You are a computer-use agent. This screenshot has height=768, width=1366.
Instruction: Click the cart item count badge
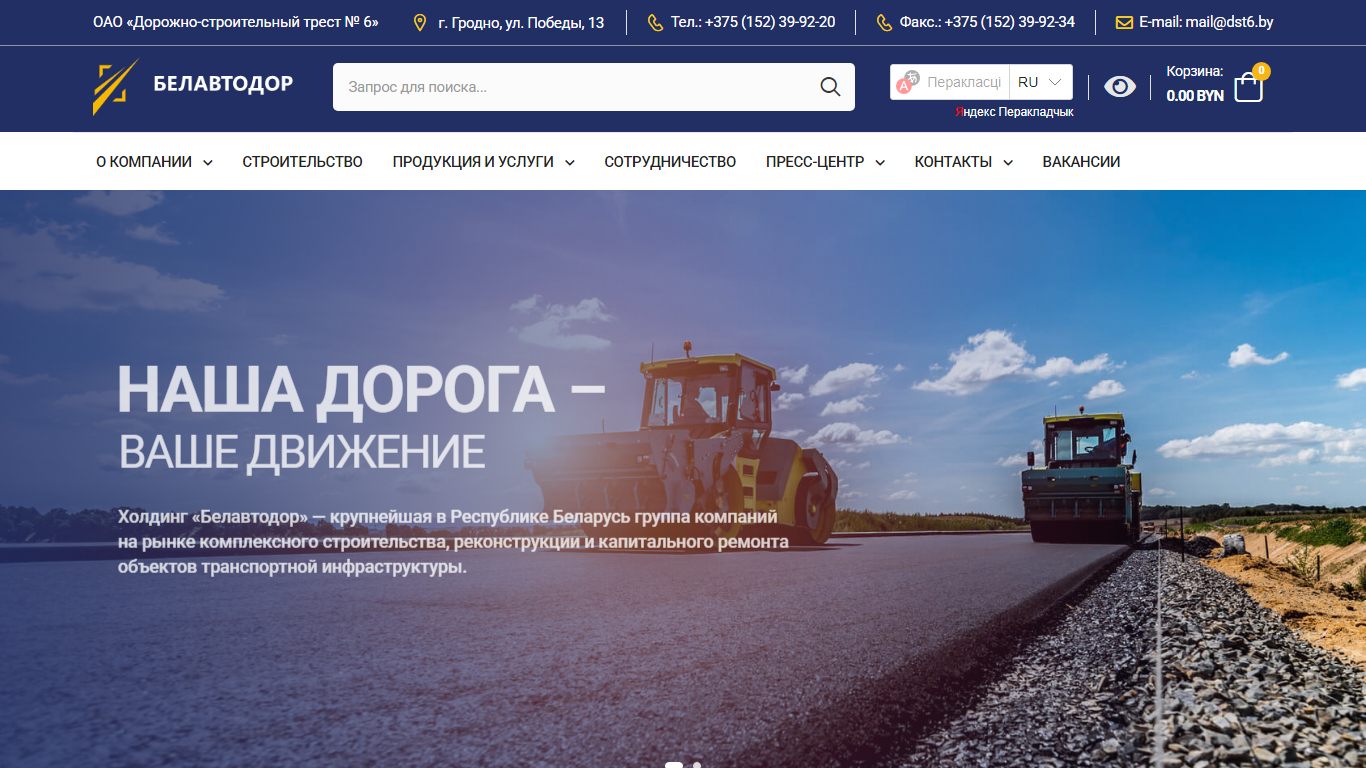[1262, 70]
